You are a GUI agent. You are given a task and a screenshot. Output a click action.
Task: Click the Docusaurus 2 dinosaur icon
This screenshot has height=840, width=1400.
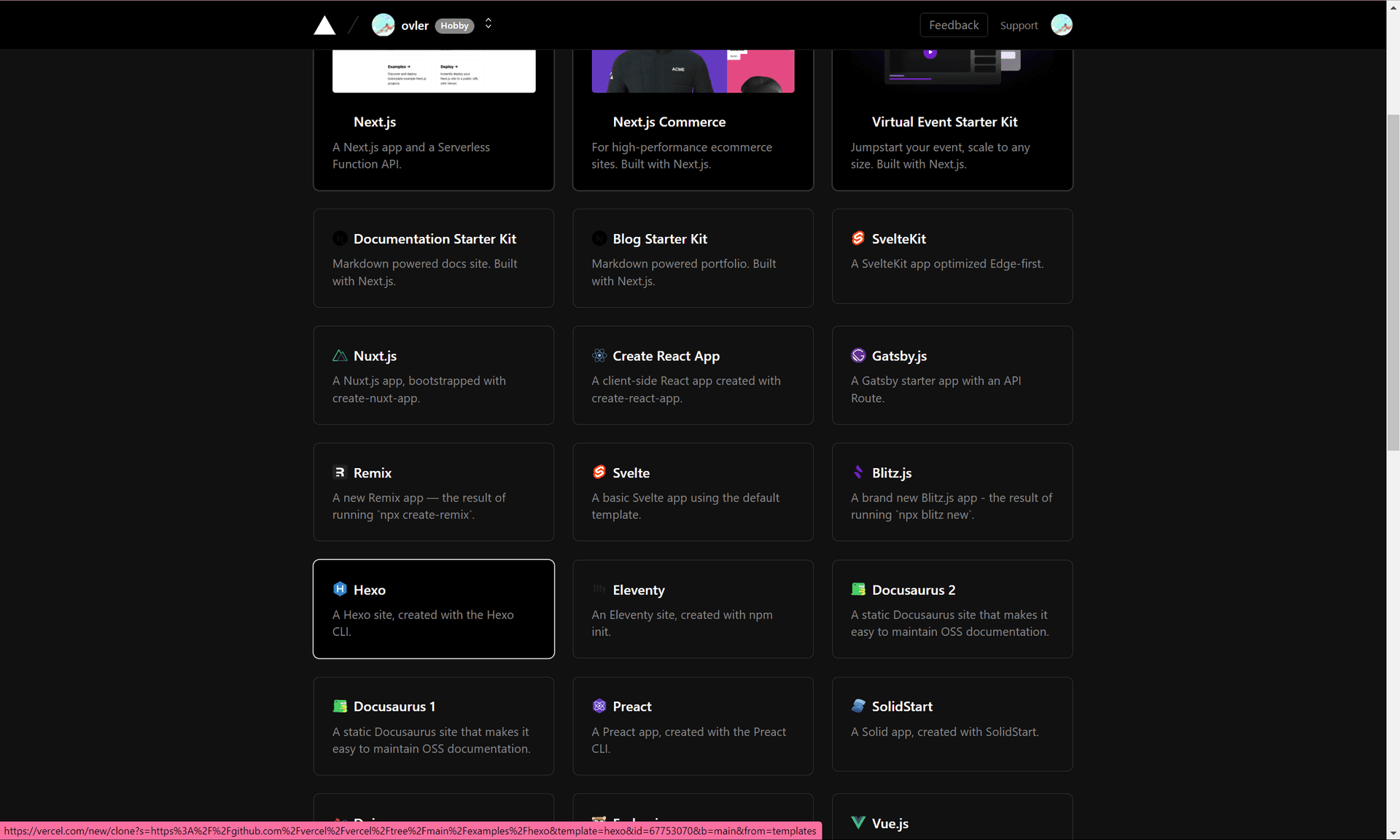click(x=858, y=589)
